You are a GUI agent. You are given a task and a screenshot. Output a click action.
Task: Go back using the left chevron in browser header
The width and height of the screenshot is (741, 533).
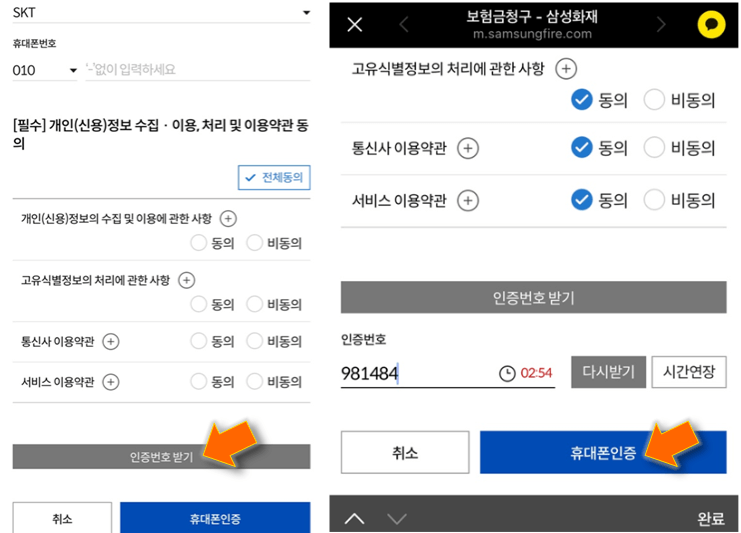[x=404, y=24]
